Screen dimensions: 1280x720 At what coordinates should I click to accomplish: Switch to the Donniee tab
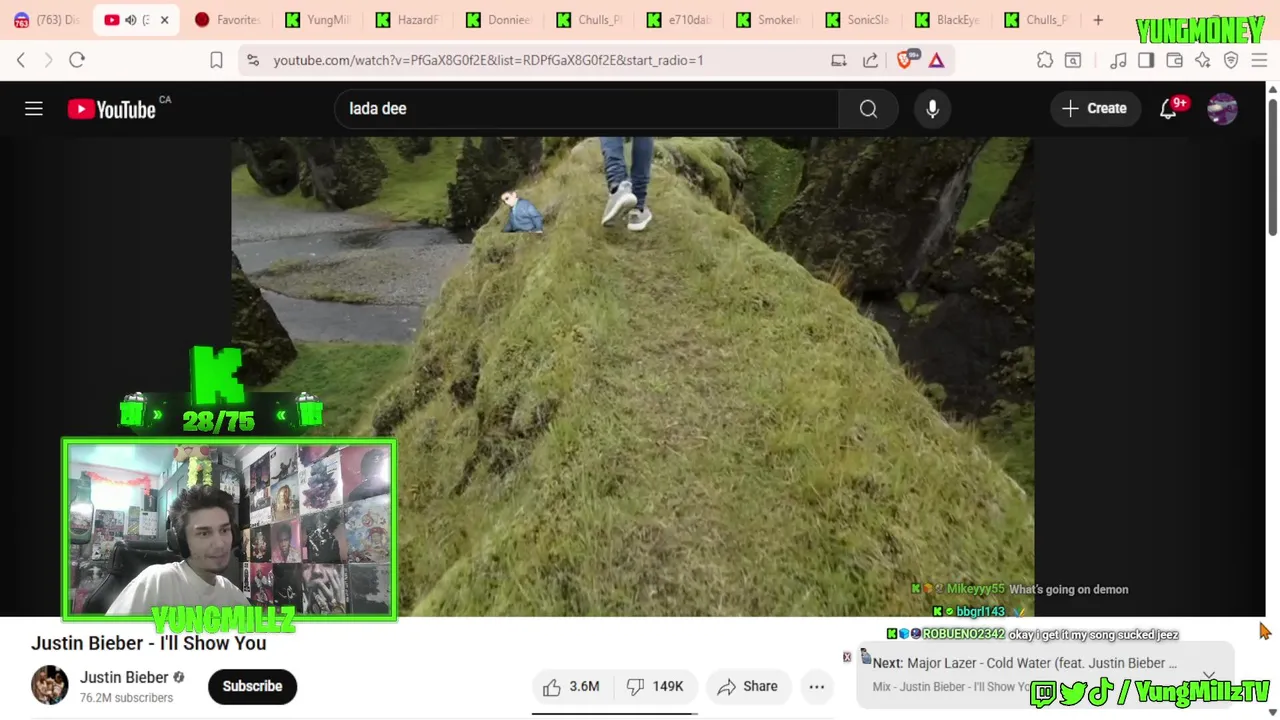[498, 20]
